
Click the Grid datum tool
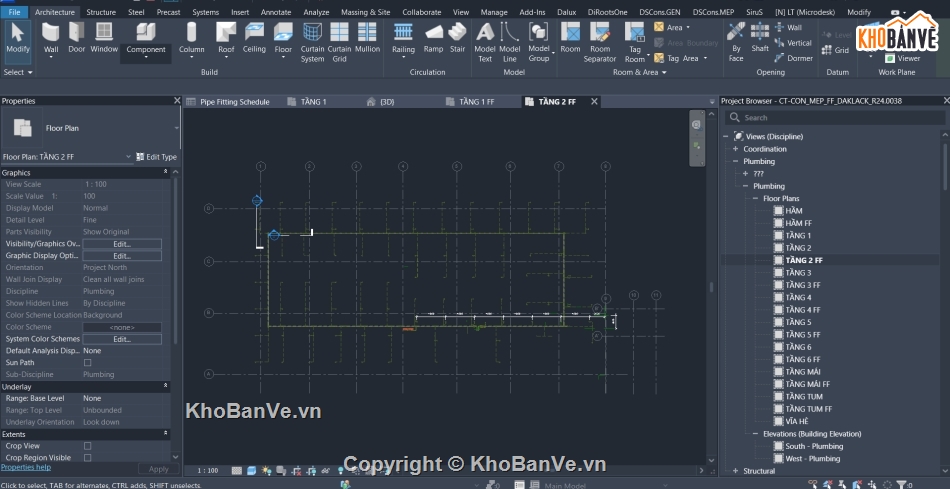tap(835, 50)
